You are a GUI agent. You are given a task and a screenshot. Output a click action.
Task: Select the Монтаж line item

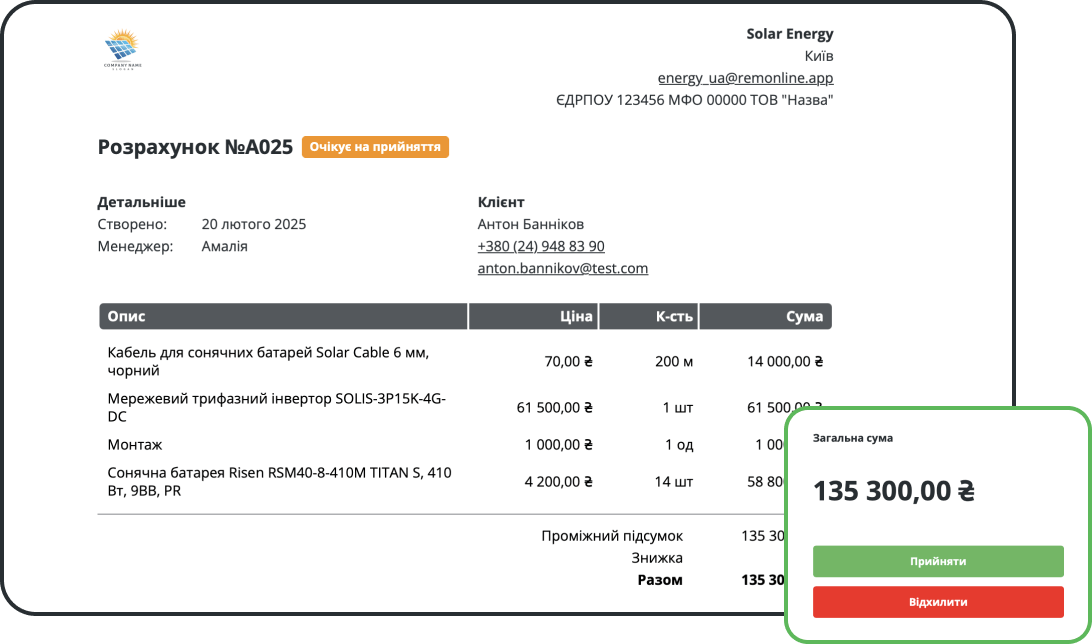coord(134,444)
